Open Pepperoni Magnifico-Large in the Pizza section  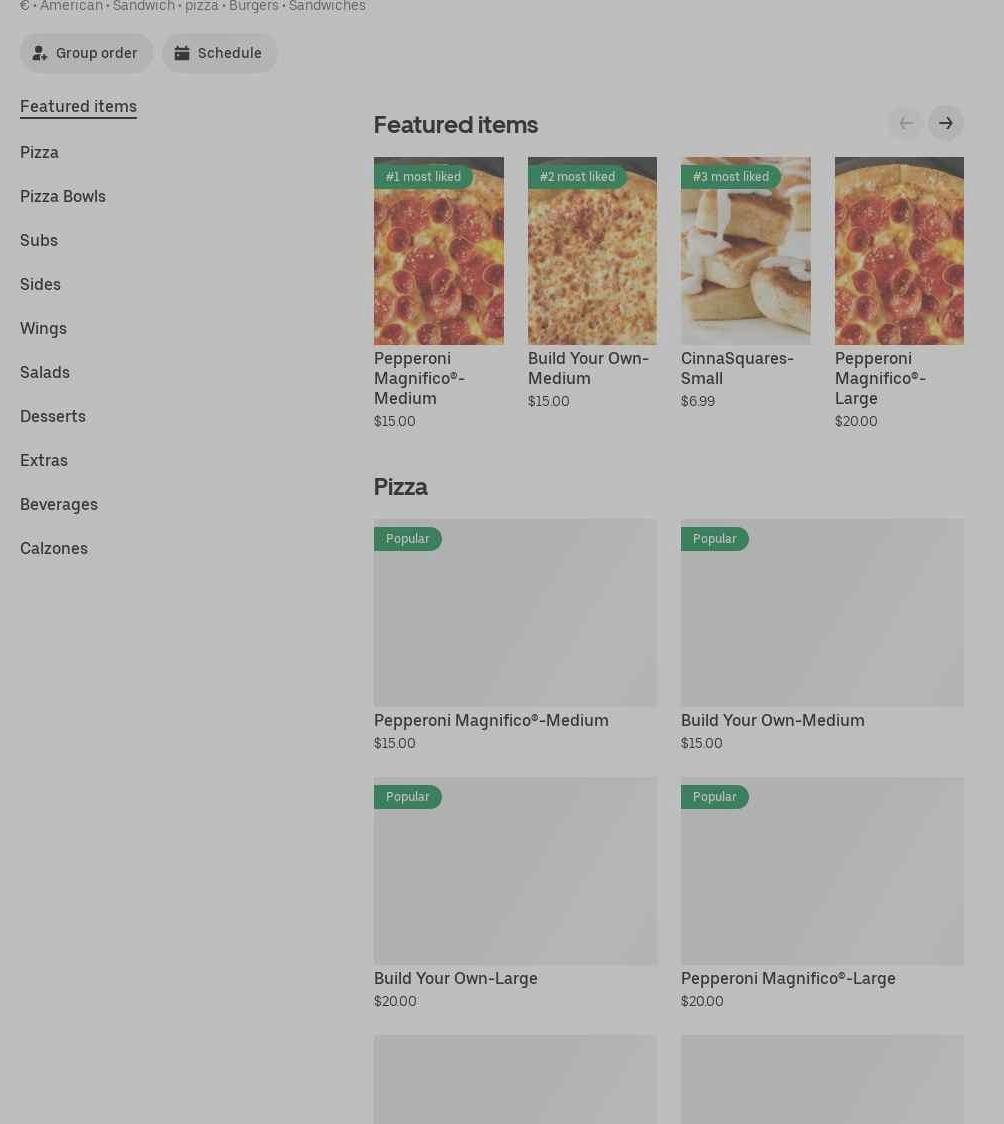click(822, 872)
